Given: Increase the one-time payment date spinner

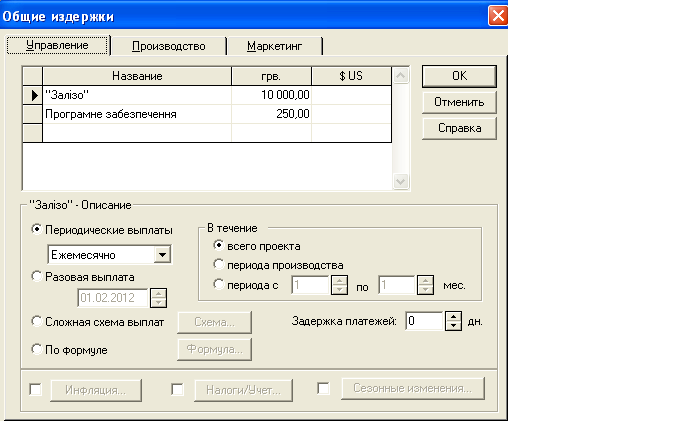Looking at the screenshot, I should 159,293.
